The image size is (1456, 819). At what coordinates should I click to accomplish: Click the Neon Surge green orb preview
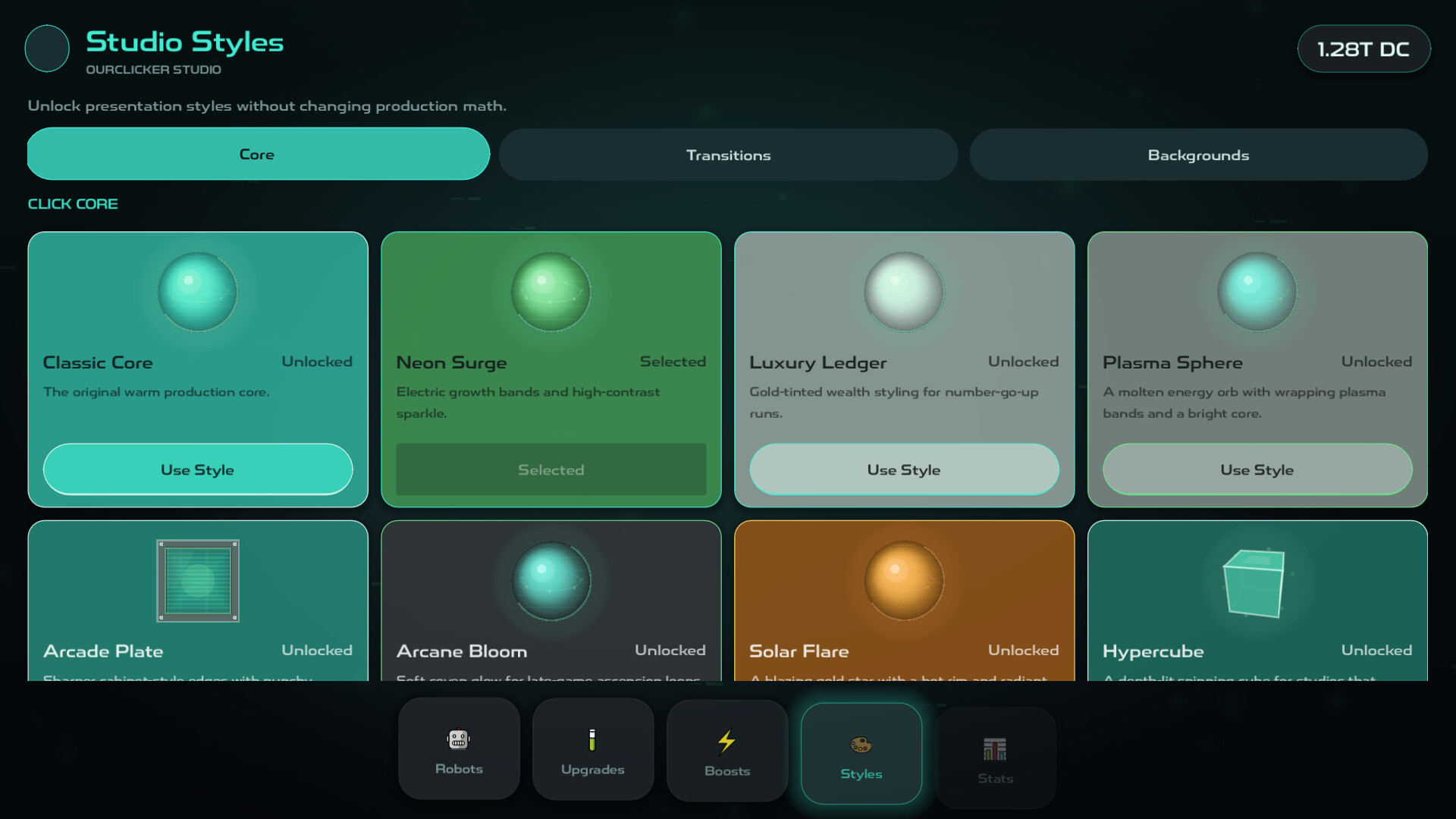tap(551, 292)
